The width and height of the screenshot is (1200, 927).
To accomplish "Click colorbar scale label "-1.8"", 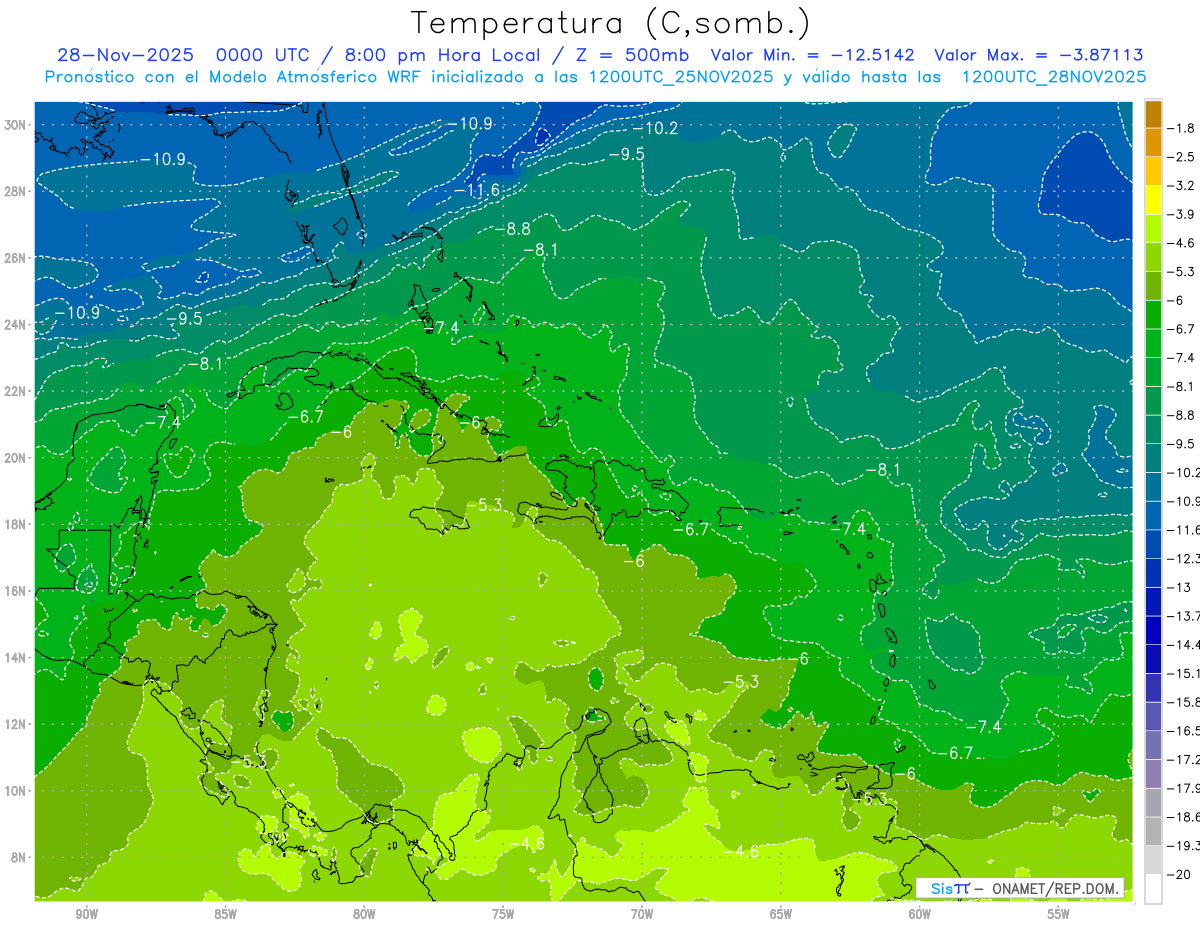I will point(1181,128).
